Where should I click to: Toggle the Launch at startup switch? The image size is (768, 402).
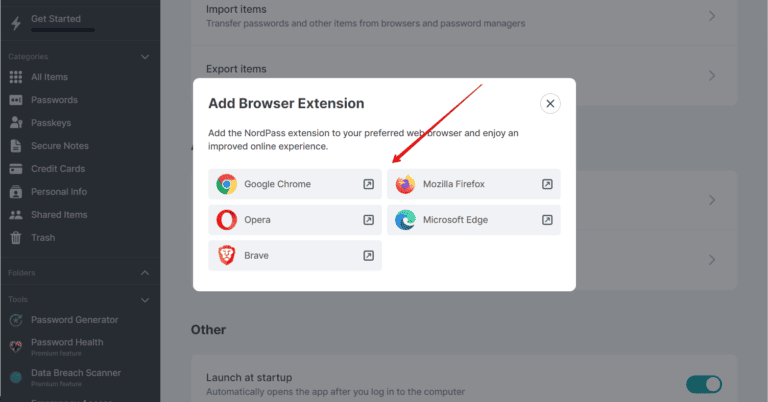coord(704,384)
